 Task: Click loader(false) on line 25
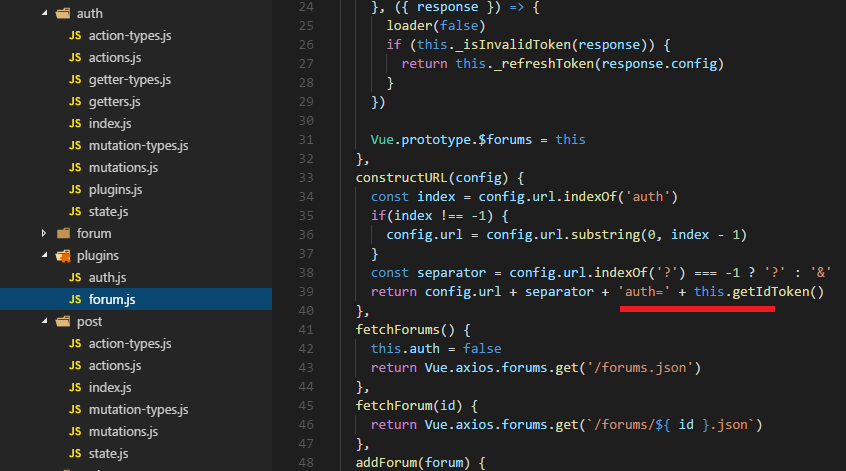point(436,25)
